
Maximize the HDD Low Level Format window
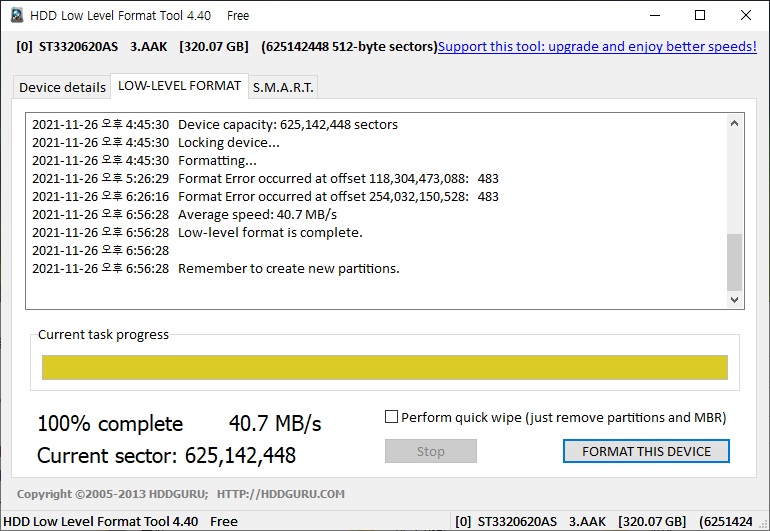[700, 15]
